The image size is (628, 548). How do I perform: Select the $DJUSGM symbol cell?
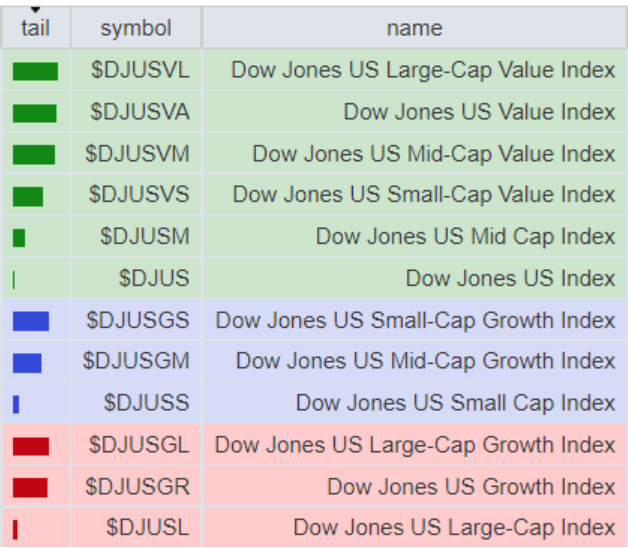point(136,361)
